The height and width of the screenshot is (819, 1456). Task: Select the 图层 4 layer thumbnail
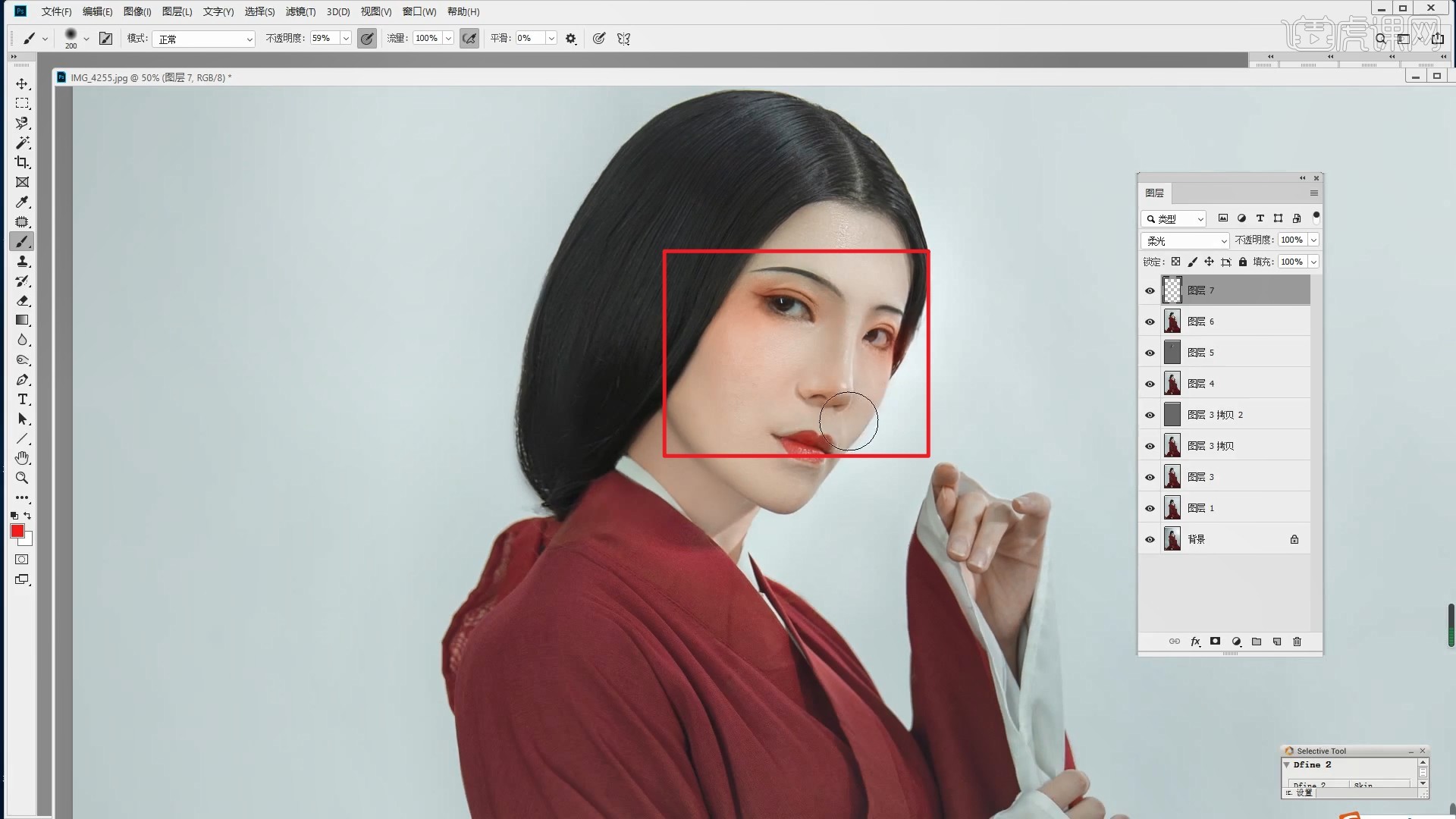(1172, 384)
